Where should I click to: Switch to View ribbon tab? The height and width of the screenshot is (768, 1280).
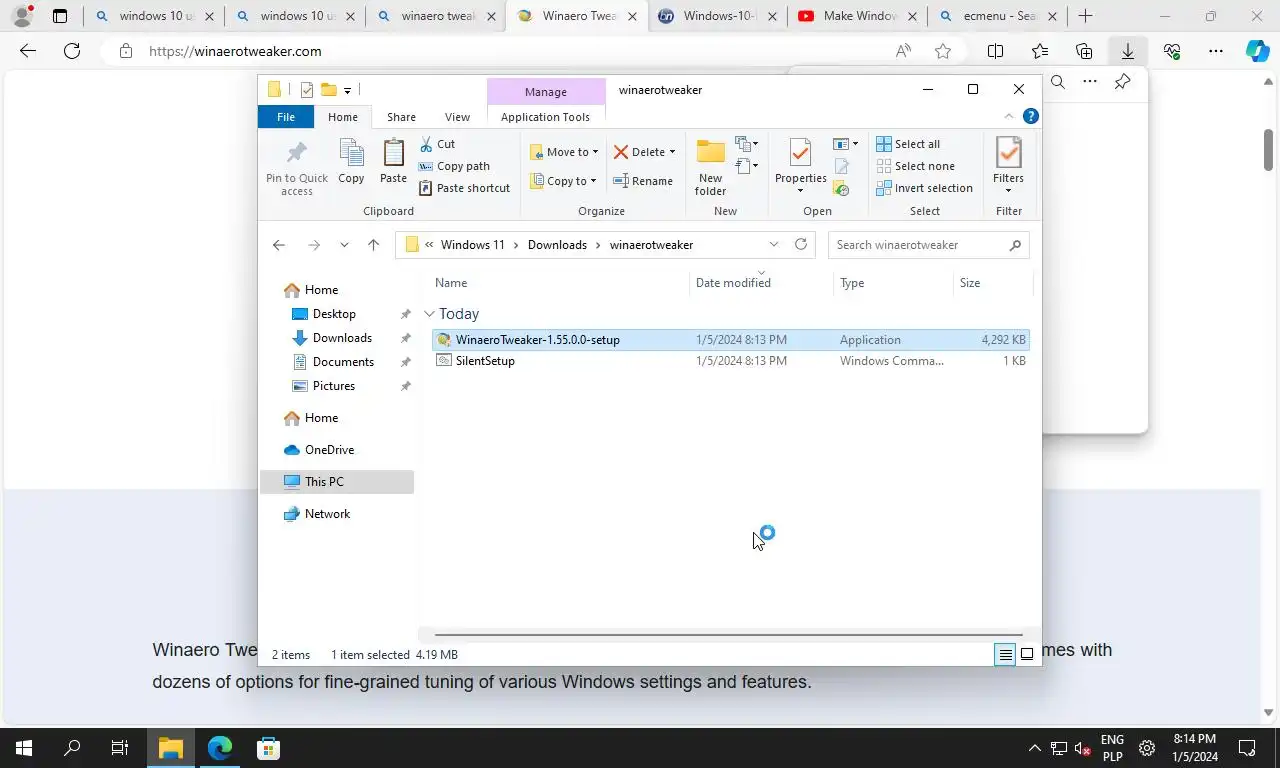pos(457,117)
